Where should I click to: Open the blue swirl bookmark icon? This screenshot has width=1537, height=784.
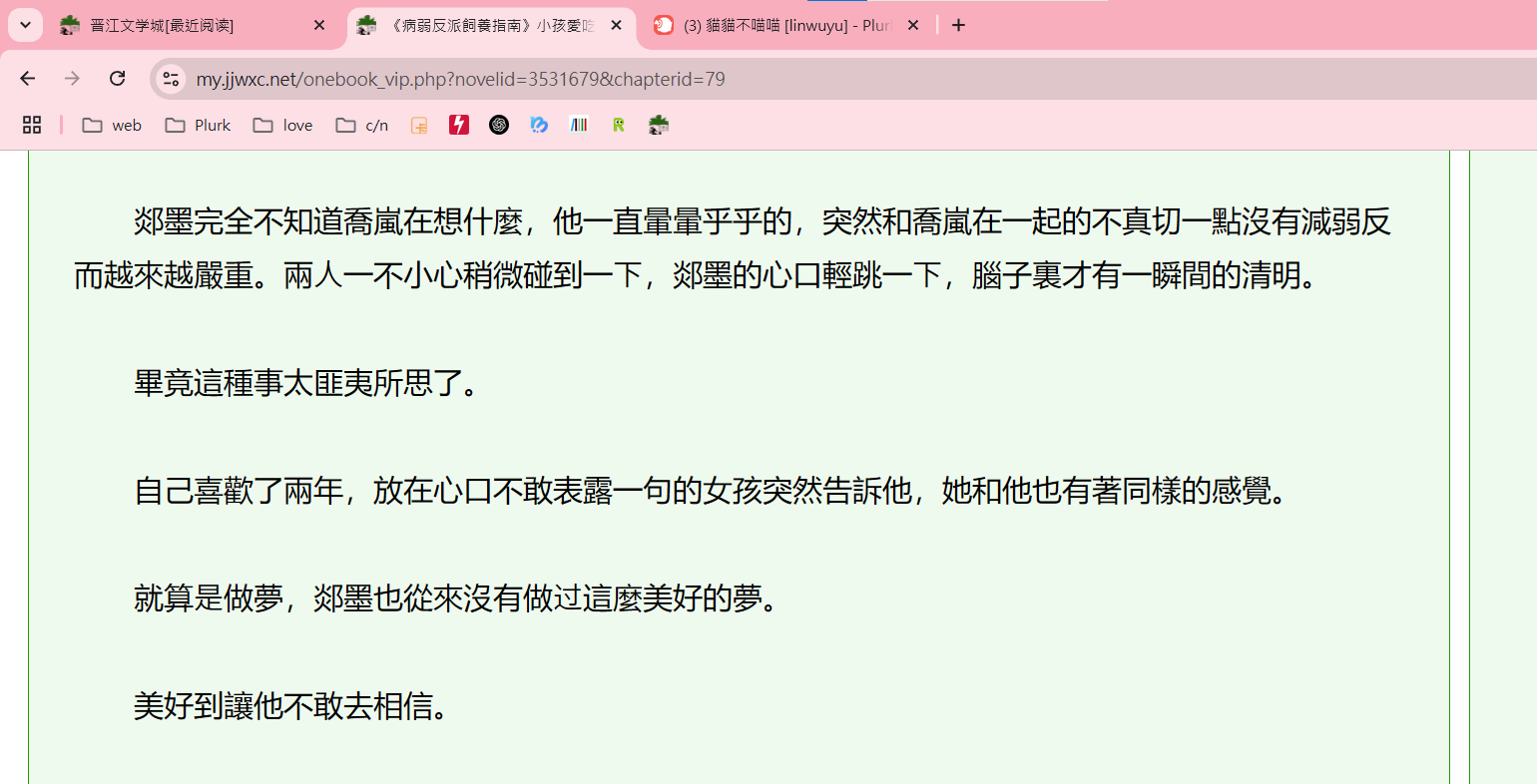coord(539,125)
